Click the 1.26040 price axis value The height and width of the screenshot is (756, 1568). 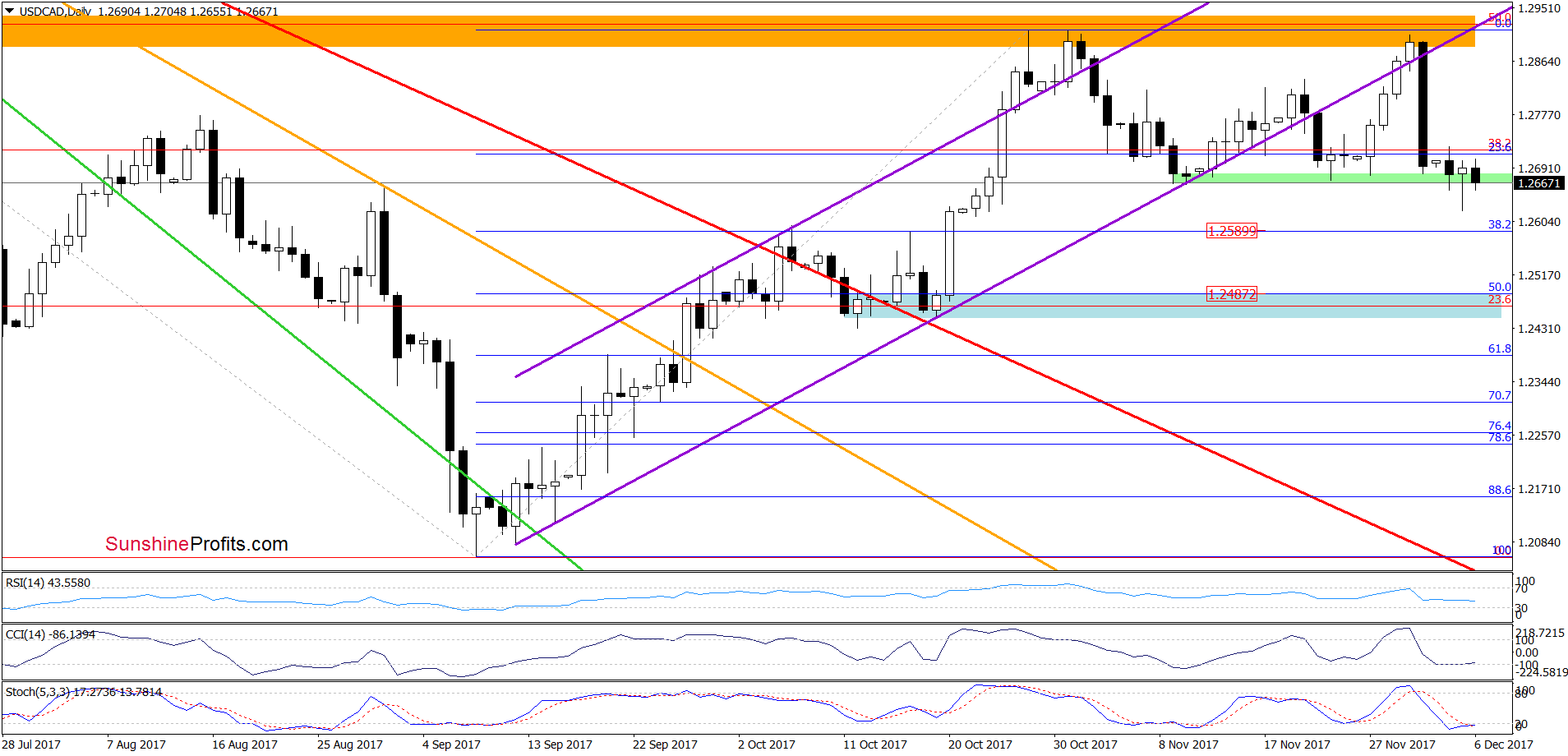click(x=1539, y=222)
